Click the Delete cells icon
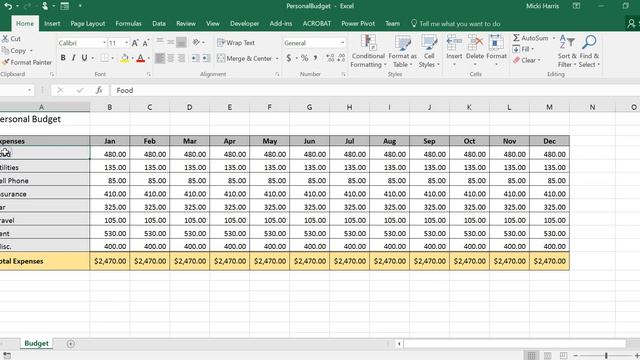This screenshot has height=360, width=640. 475,42
